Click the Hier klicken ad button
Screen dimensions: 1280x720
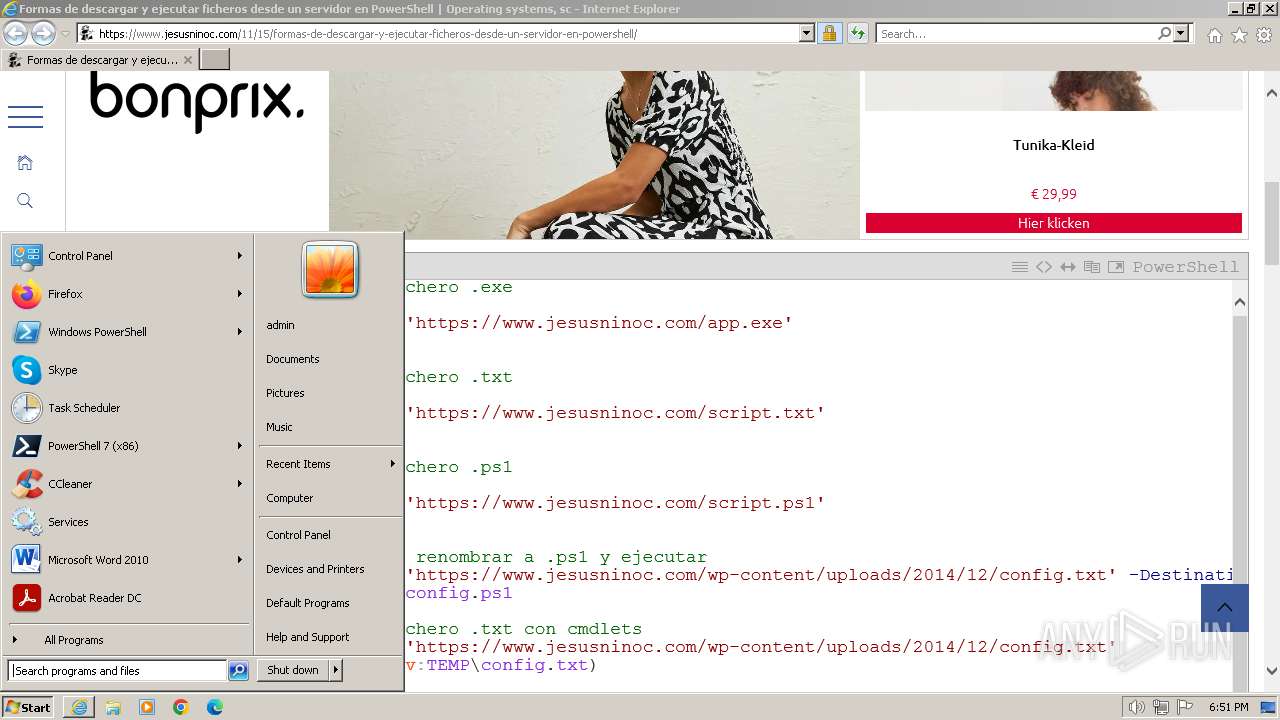coord(1053,223)
